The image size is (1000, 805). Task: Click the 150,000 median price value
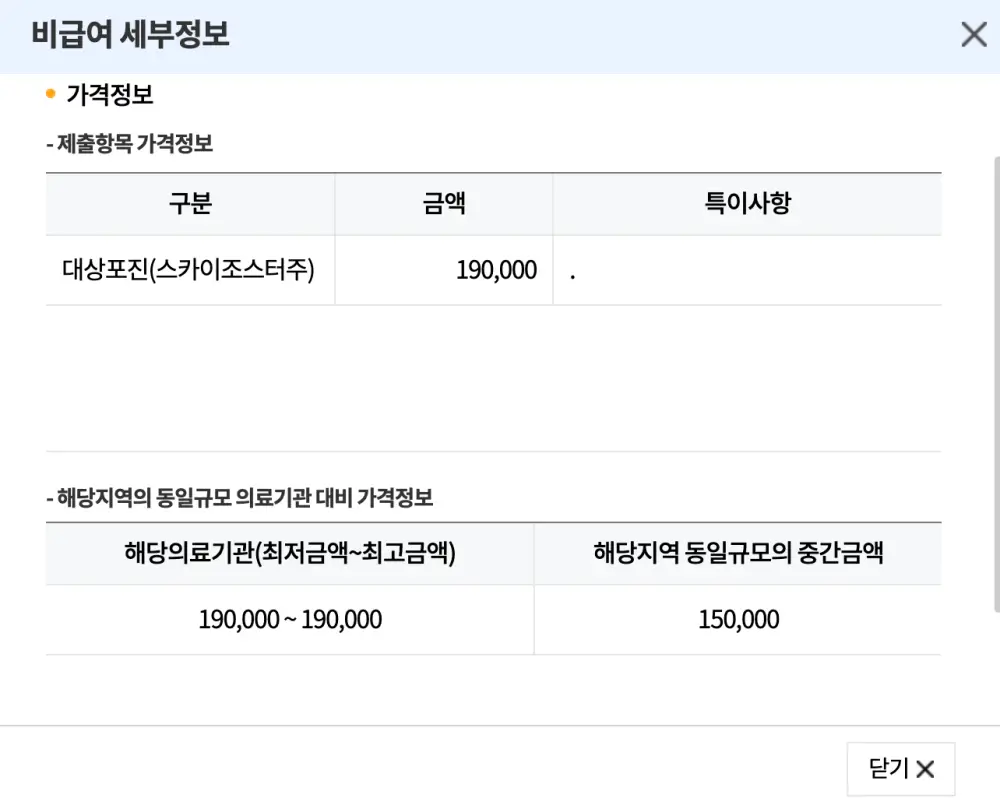point(737,619)
